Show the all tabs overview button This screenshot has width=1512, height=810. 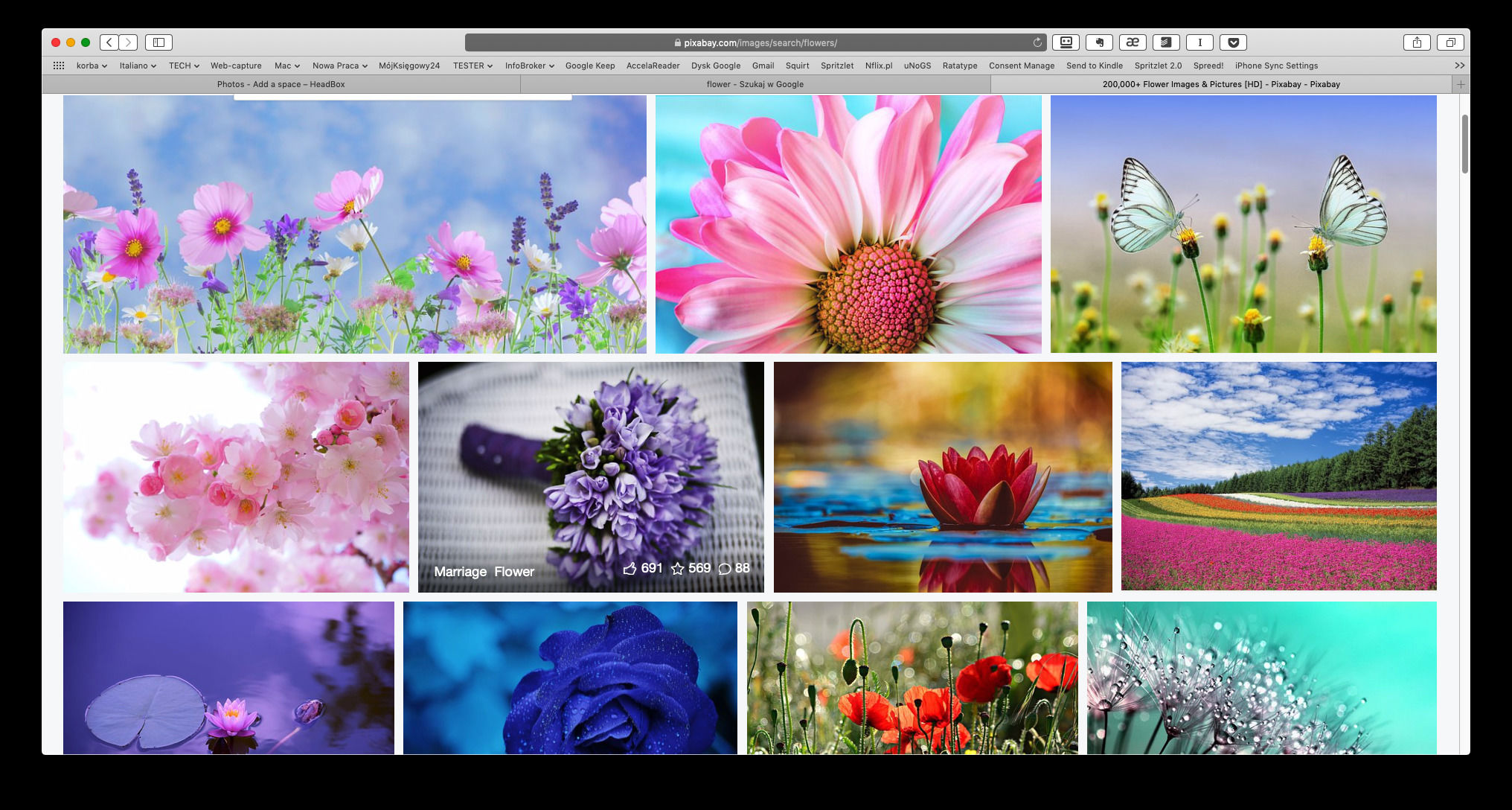(1450, 42)
